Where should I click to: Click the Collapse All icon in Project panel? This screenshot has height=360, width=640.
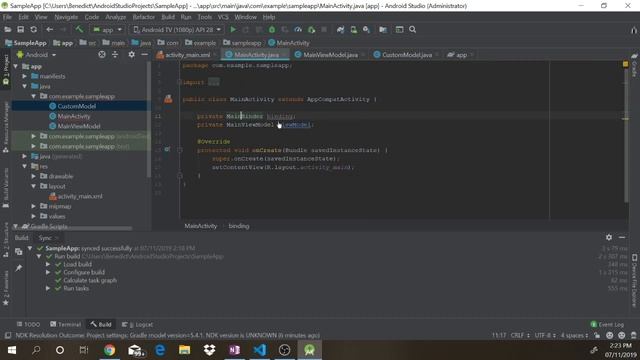115,54
